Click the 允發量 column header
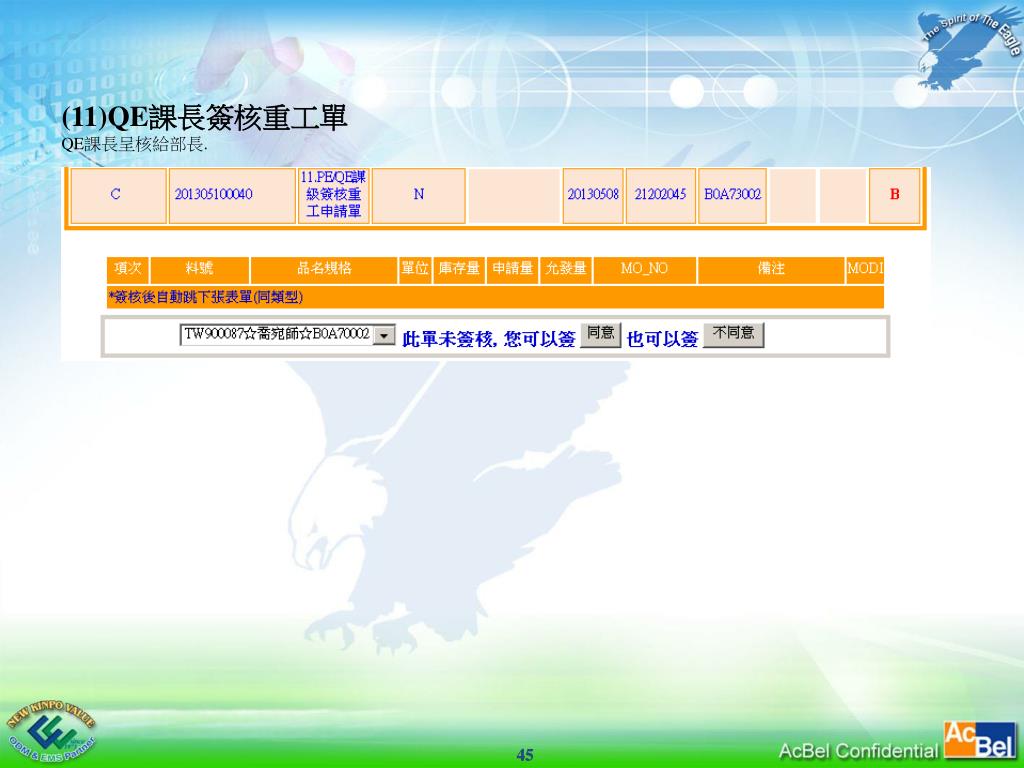 [x=566, y=269]
